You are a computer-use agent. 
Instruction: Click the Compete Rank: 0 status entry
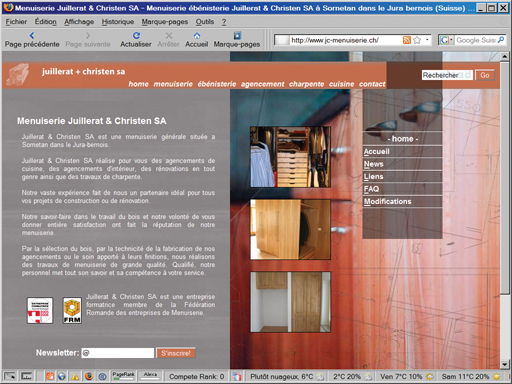pos(196,377)
